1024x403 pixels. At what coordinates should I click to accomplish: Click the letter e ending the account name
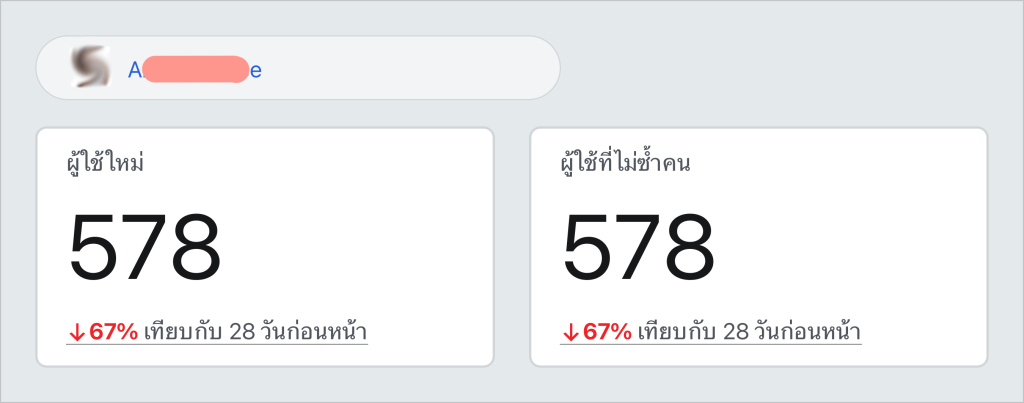click(x=255, y=71)
